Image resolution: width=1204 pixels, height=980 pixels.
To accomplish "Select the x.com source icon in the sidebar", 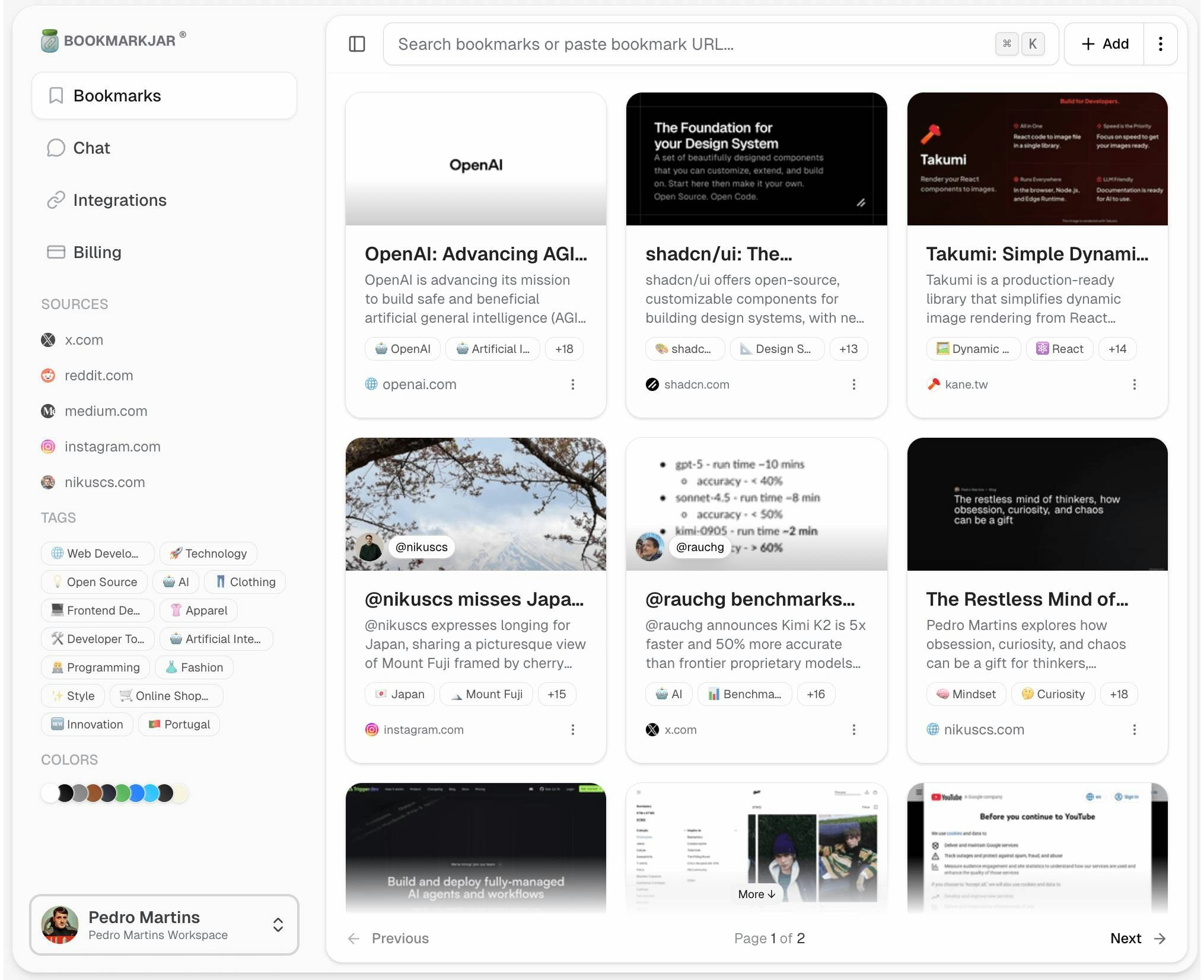I will point(47,340).
